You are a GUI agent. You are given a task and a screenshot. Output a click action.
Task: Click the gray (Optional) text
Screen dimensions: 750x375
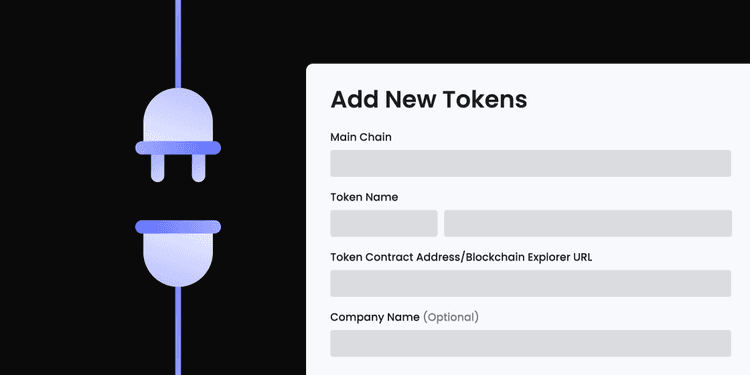451,317
